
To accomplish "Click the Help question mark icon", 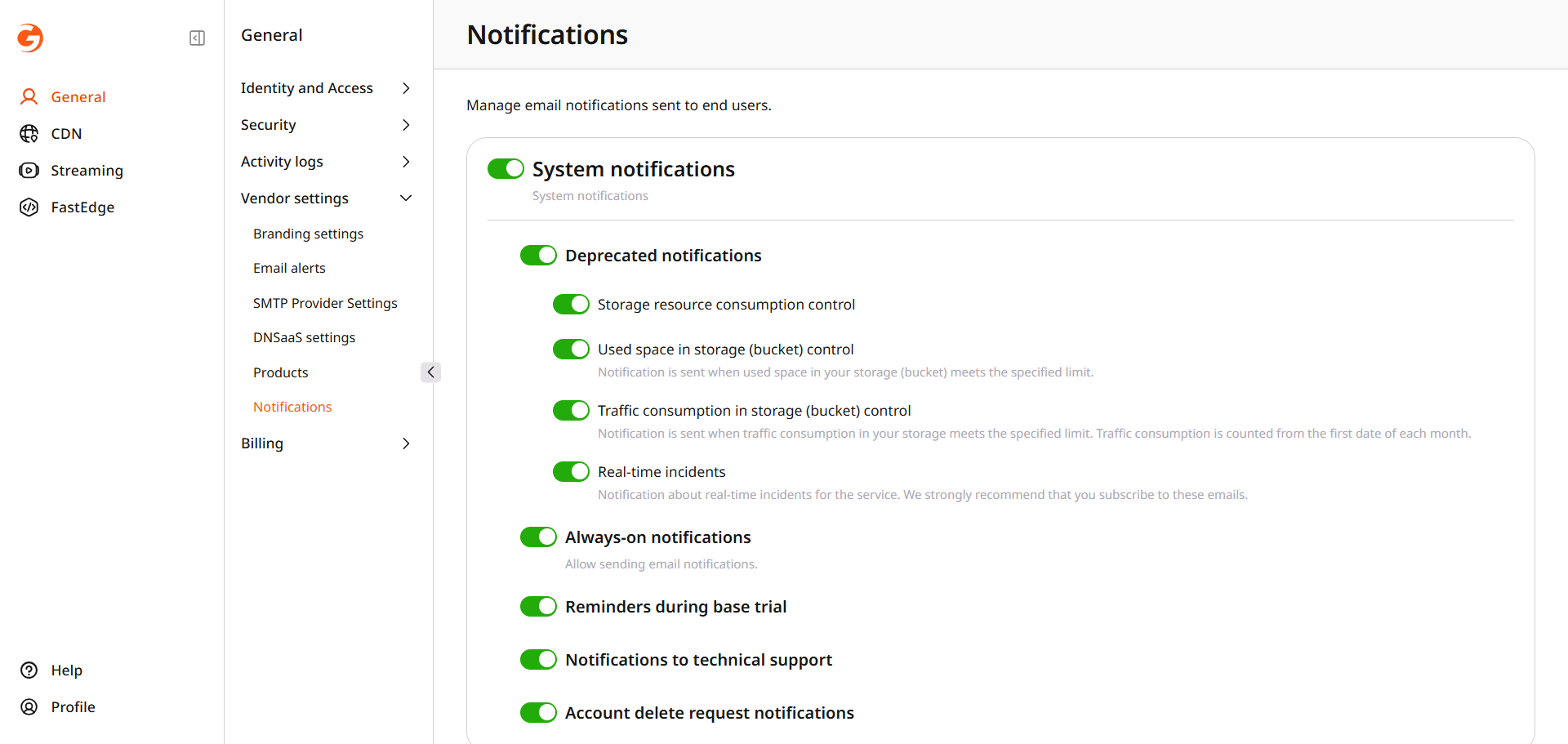I will pos(29,670).
